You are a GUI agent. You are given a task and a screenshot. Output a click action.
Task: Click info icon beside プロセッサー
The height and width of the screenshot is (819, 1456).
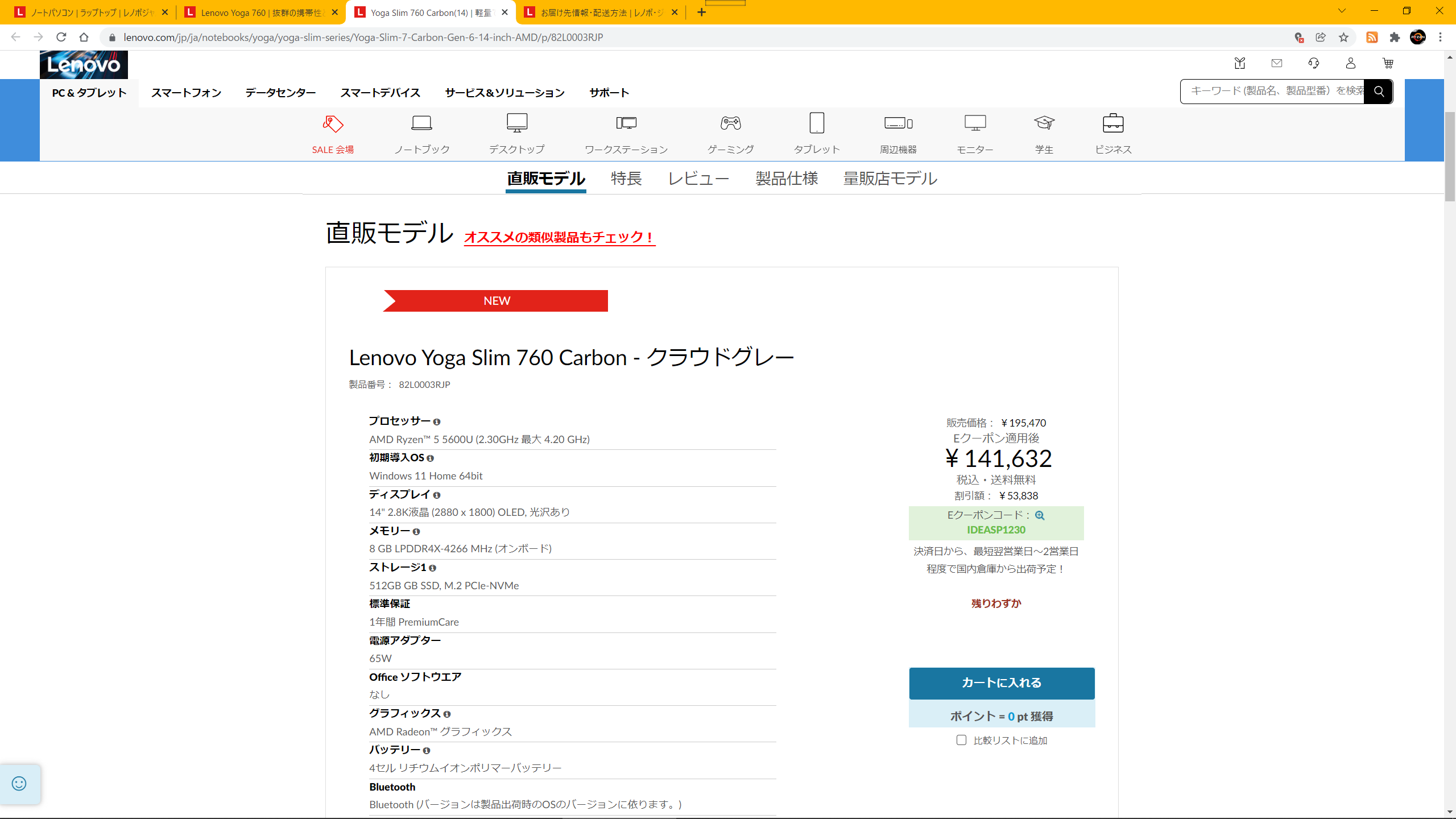437,422
